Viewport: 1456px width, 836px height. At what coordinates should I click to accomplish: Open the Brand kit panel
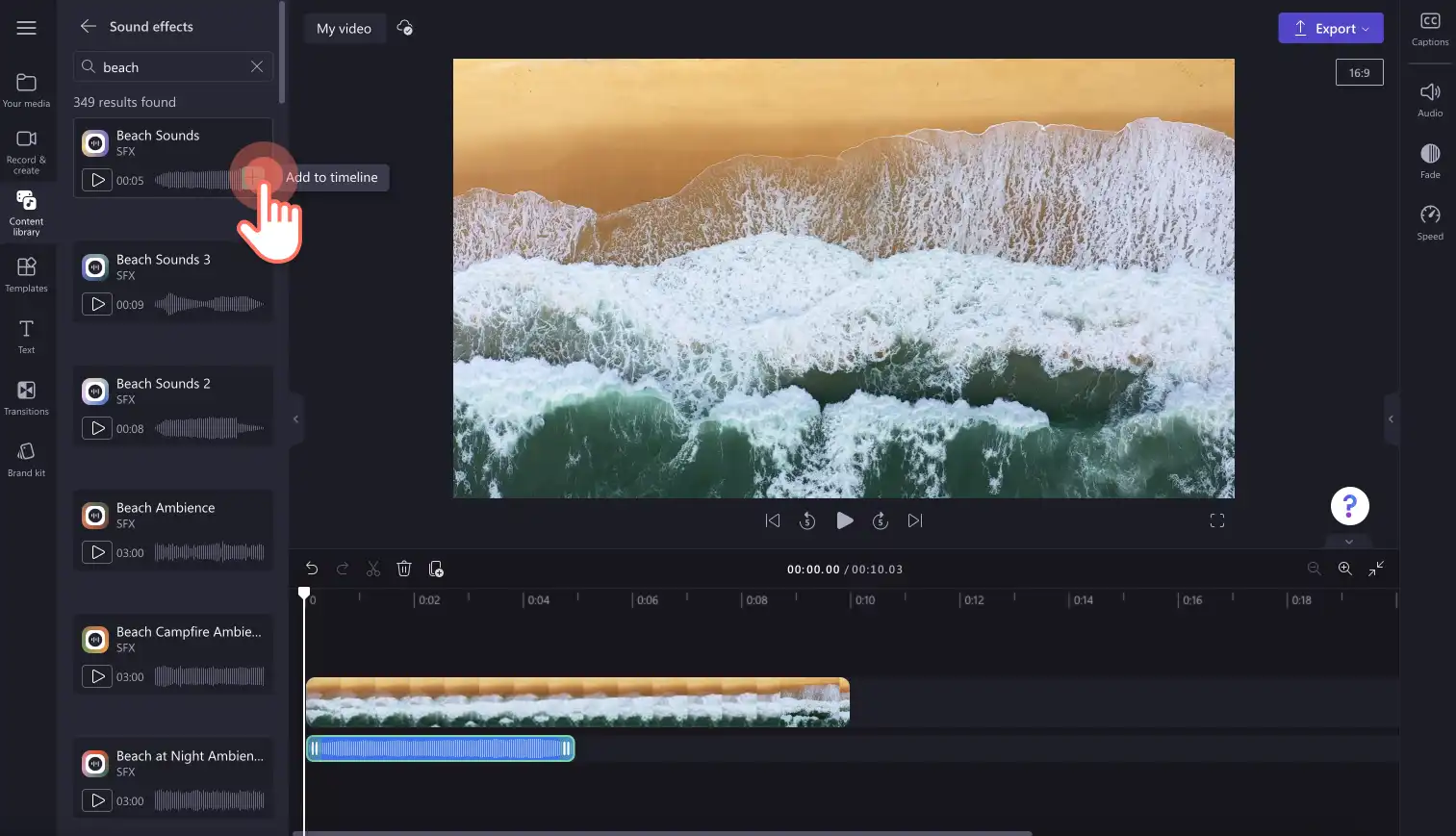pyautogui.click(x=27, y=459)
